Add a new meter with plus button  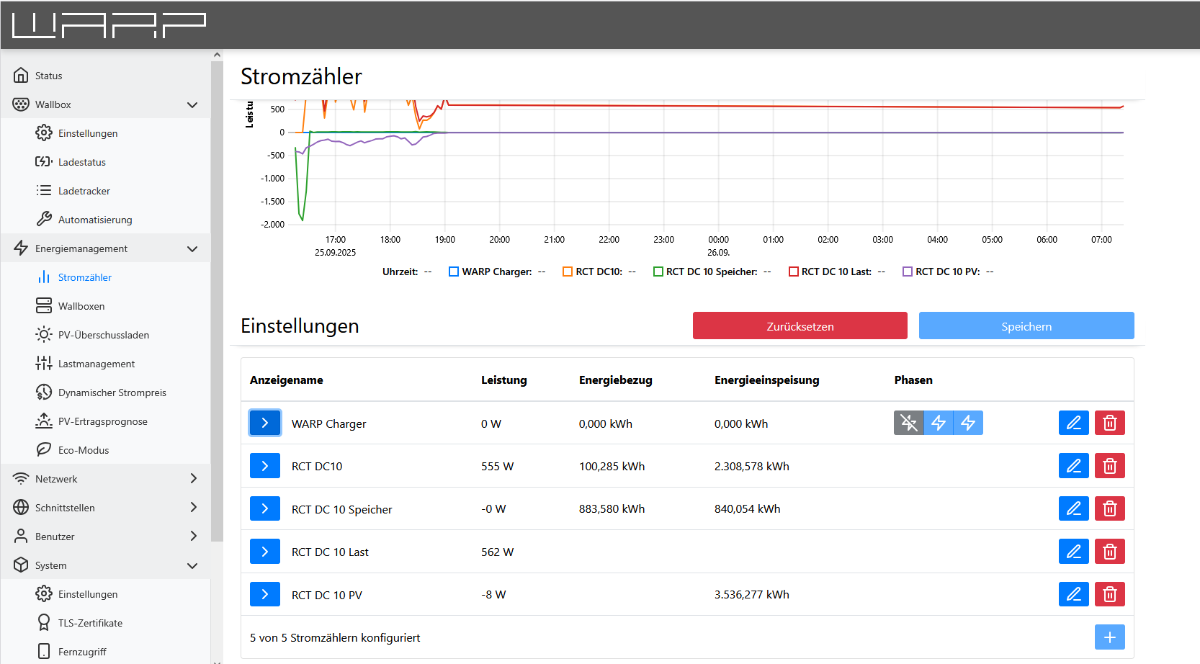(1109, 637)
